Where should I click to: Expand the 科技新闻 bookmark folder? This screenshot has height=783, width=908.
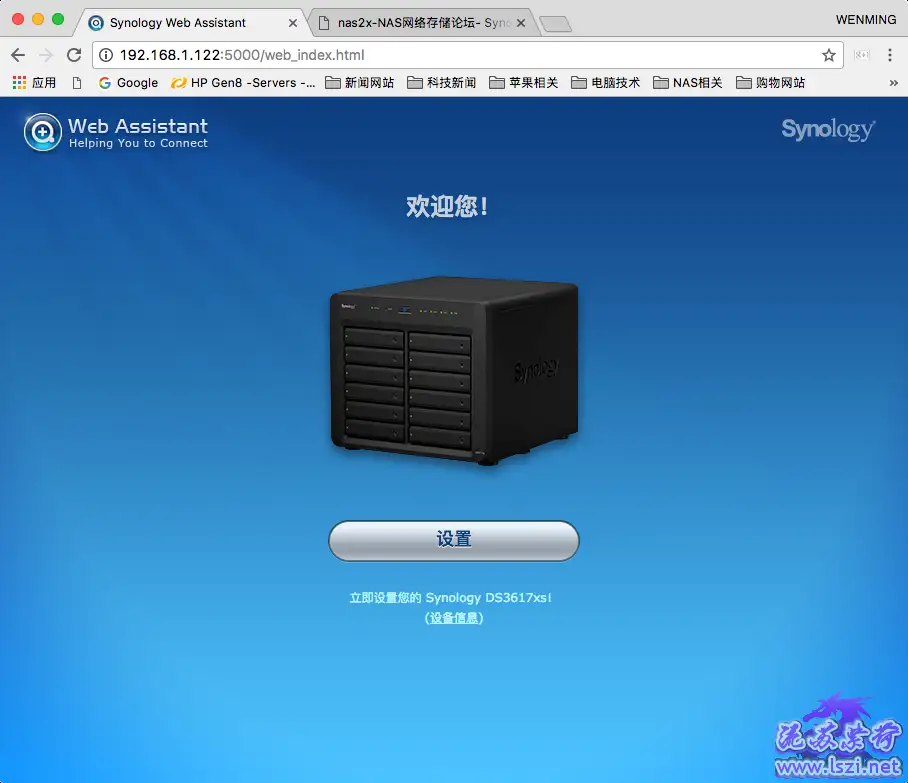pos(441,83)
